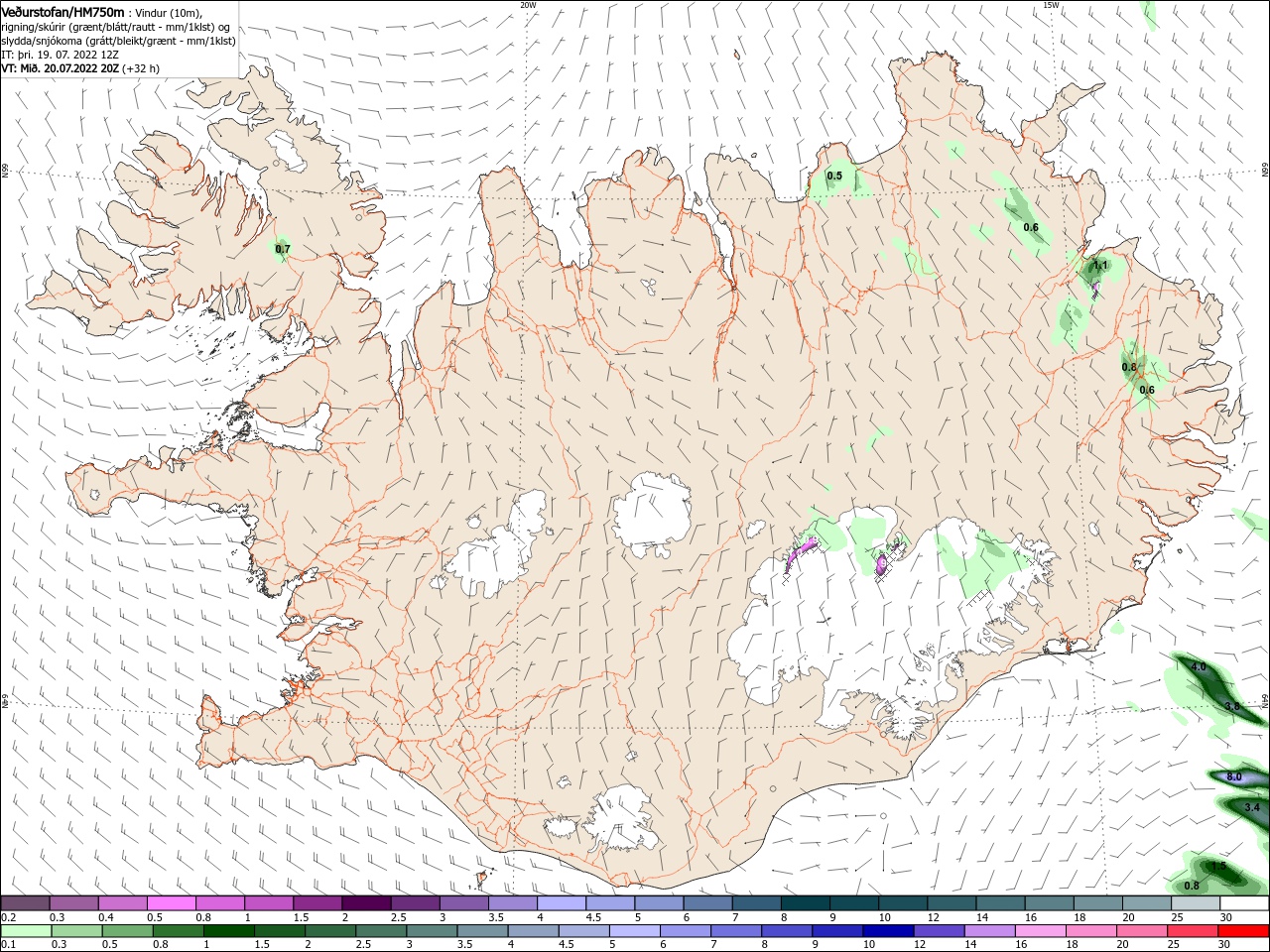Click the 0.7 precipitation value in the Westfjords

[x=283, y=249]
